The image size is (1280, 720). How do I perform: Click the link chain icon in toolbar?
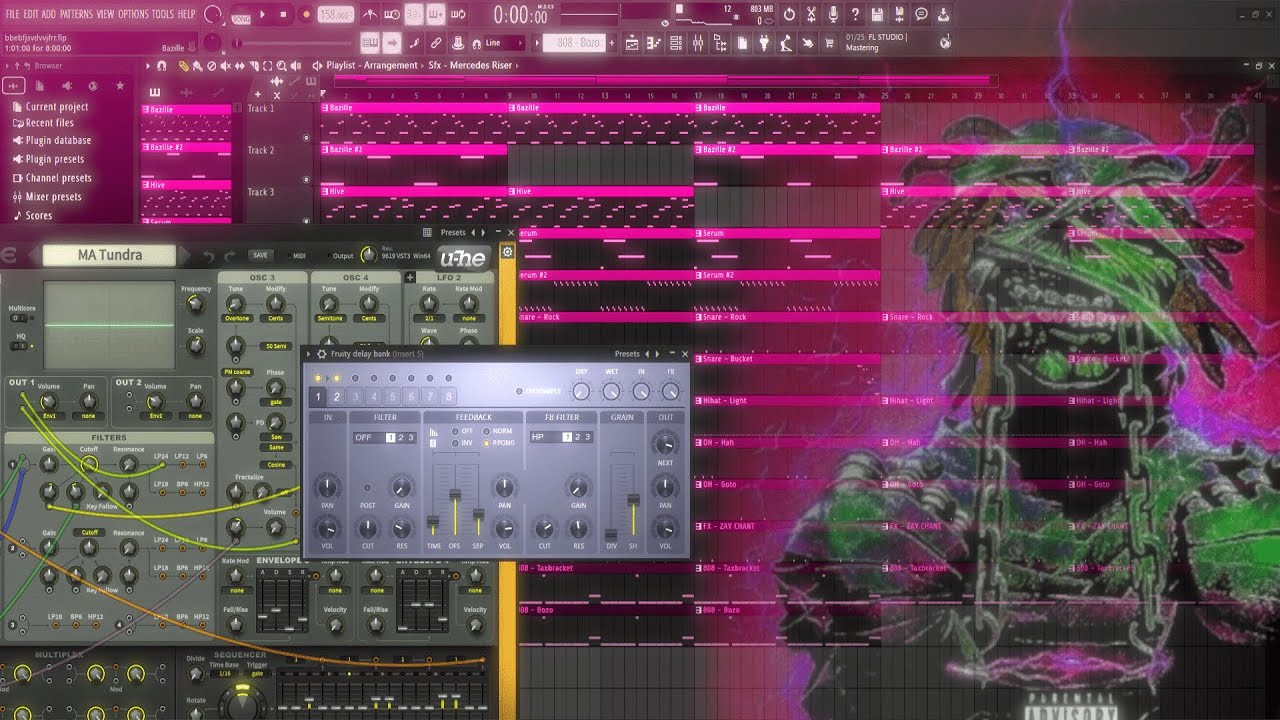click(x=436, y=43)
